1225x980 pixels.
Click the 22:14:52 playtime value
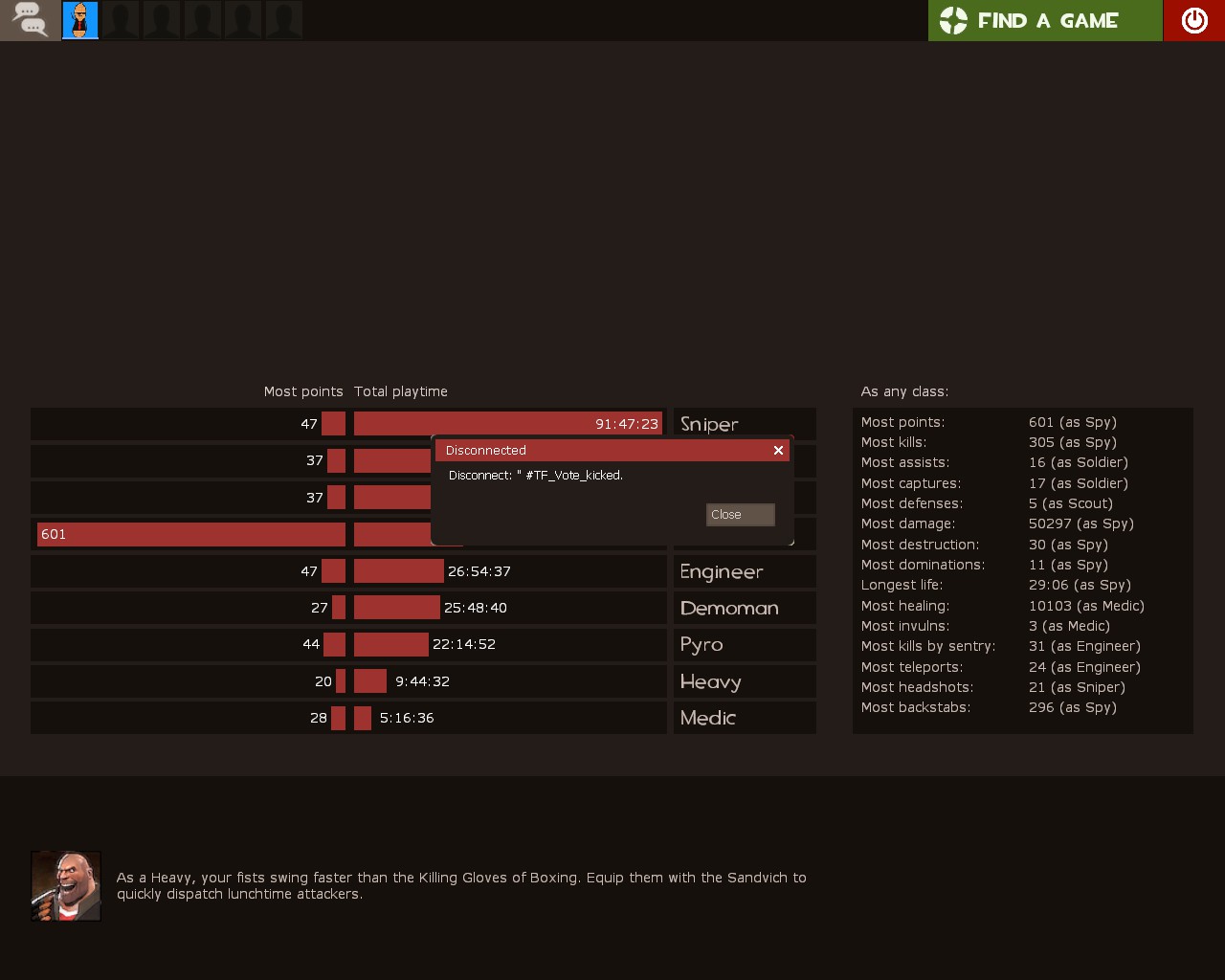click(x=464, y=644)
